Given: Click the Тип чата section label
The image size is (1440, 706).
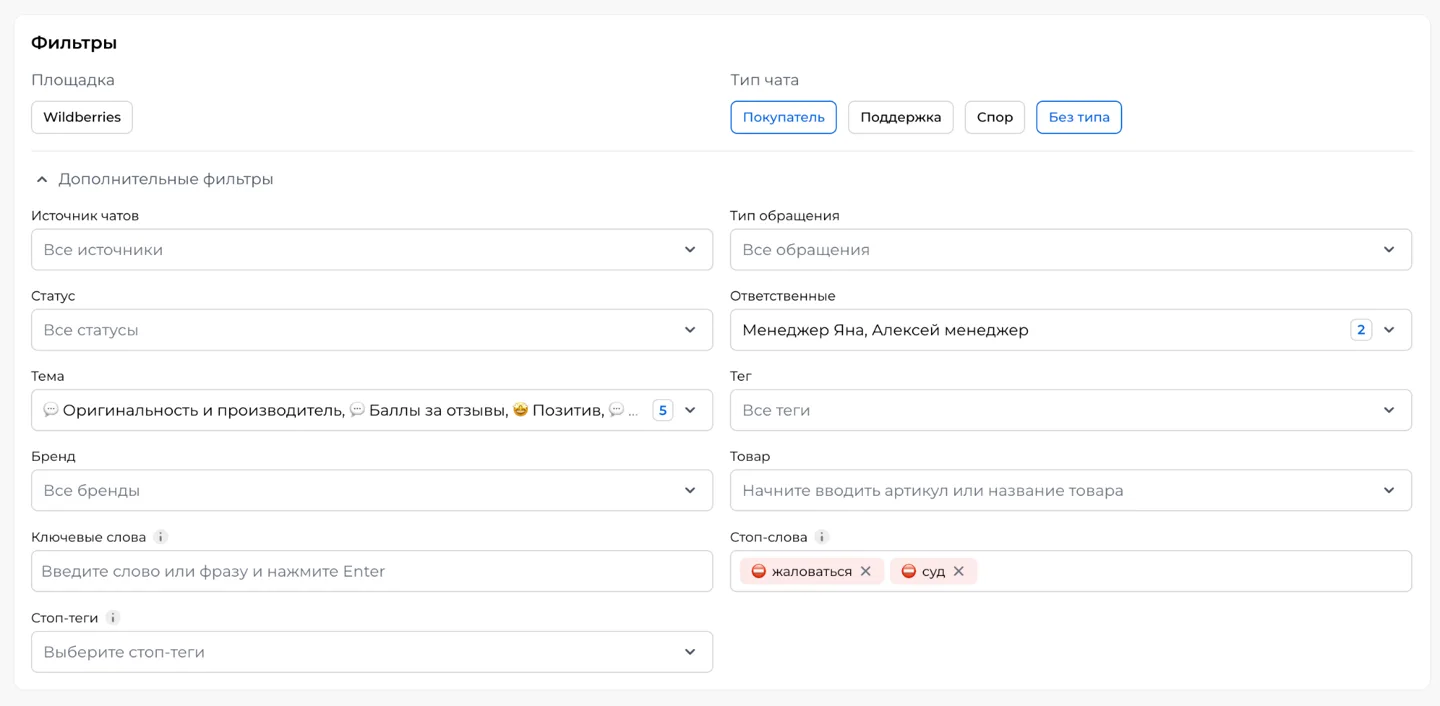Looking at the screenshot, I should 765,80.
